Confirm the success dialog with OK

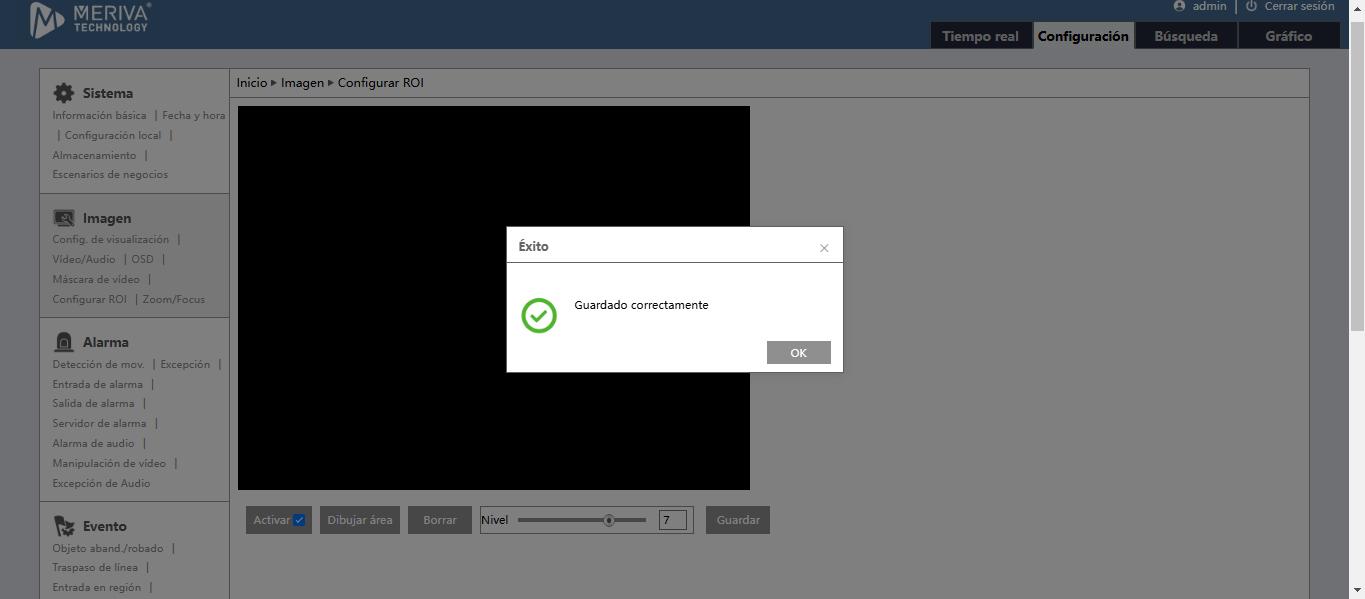tap(798, 352)
